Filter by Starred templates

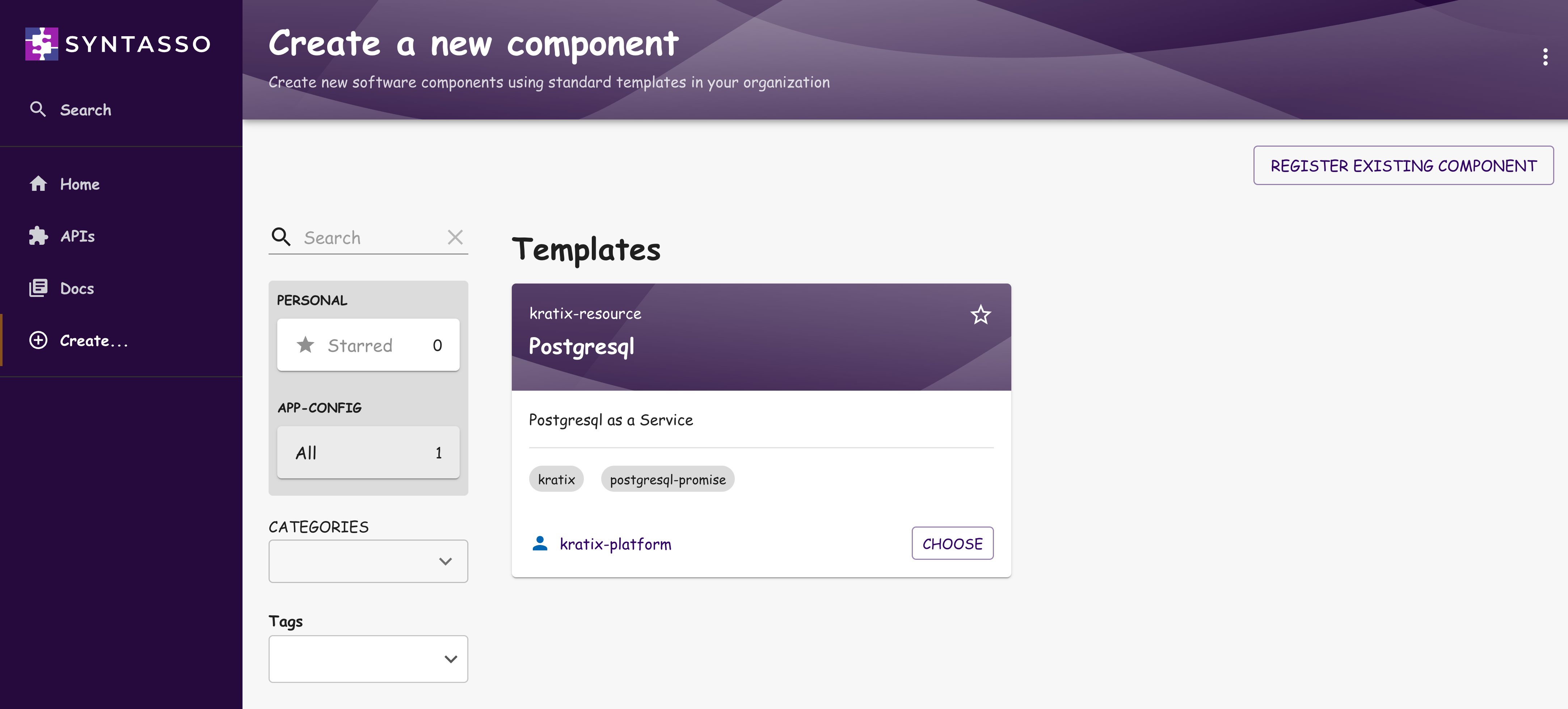[x=368, y=345]
